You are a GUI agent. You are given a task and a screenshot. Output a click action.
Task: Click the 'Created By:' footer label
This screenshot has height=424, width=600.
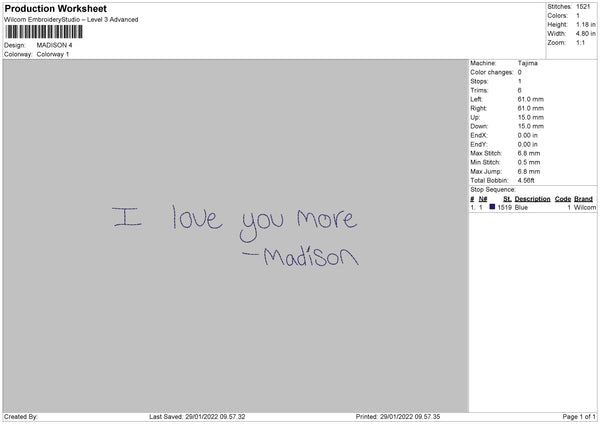(21, 417)
